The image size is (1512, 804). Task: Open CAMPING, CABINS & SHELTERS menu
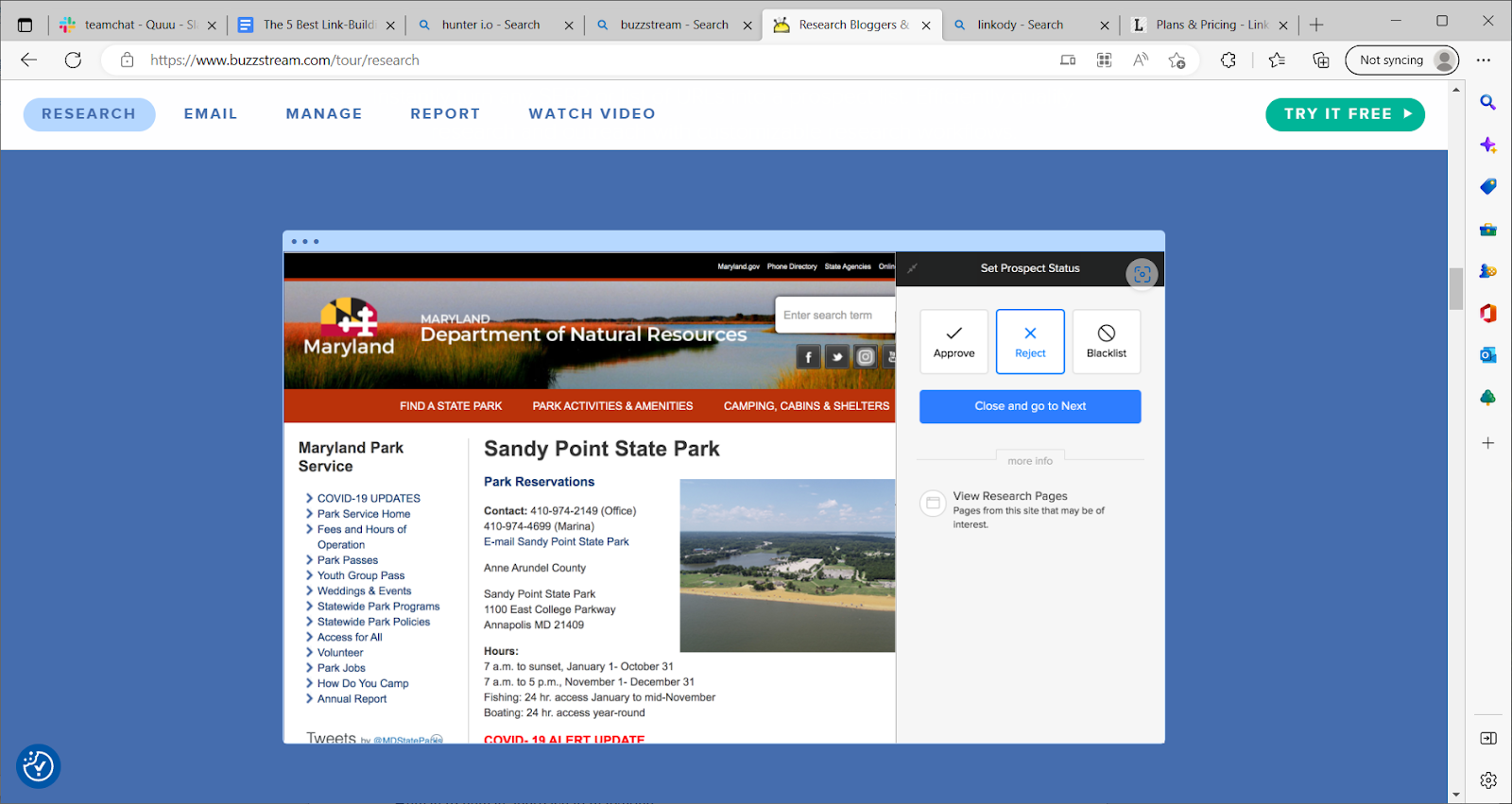[x=806, y=406]
